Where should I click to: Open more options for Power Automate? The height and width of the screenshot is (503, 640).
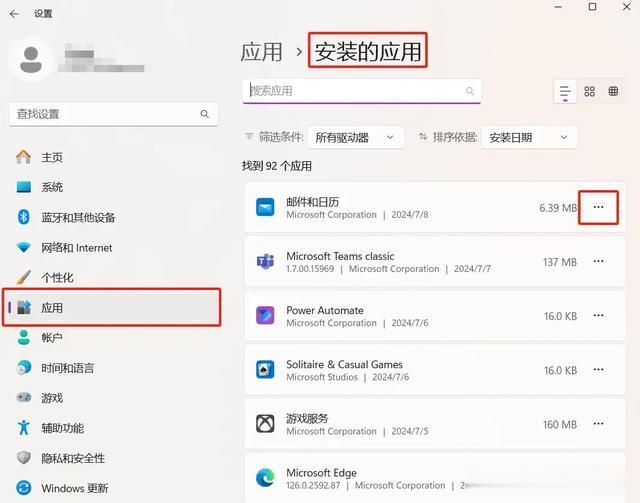point(598,316)
